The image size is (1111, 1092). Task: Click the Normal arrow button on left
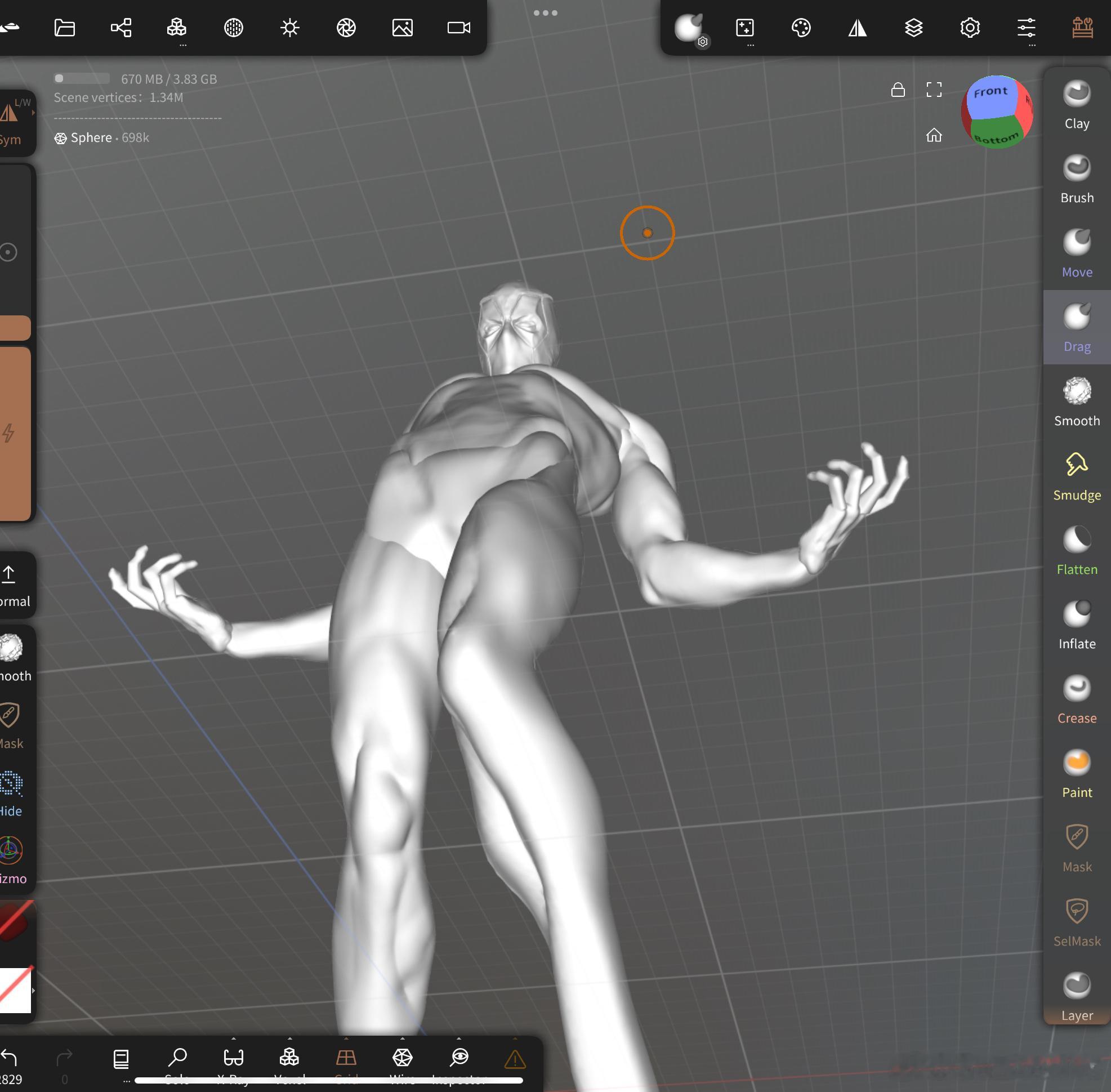point(15,585)
